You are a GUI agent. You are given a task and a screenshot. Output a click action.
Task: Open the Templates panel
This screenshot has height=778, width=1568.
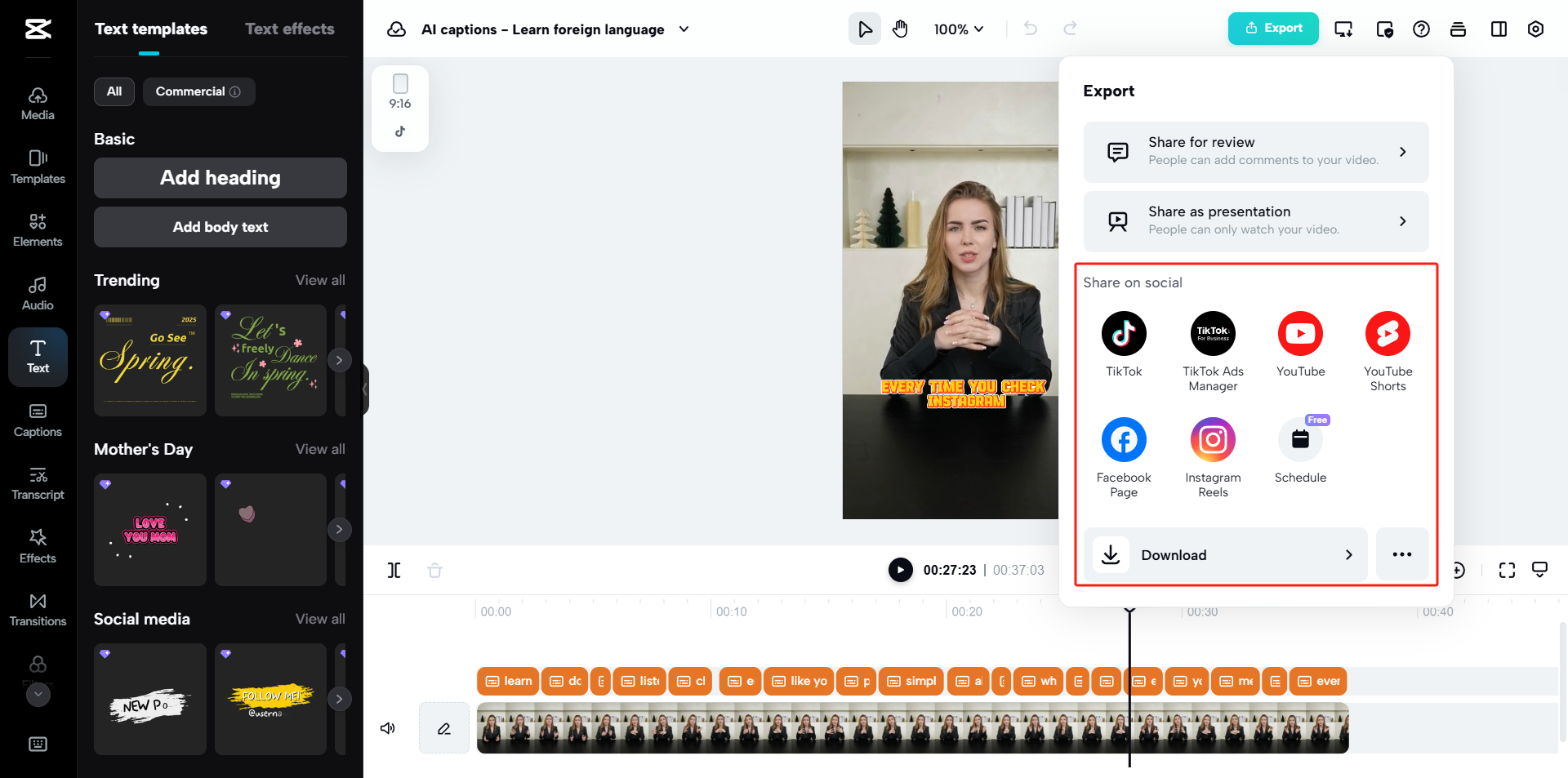pos(37,167)
